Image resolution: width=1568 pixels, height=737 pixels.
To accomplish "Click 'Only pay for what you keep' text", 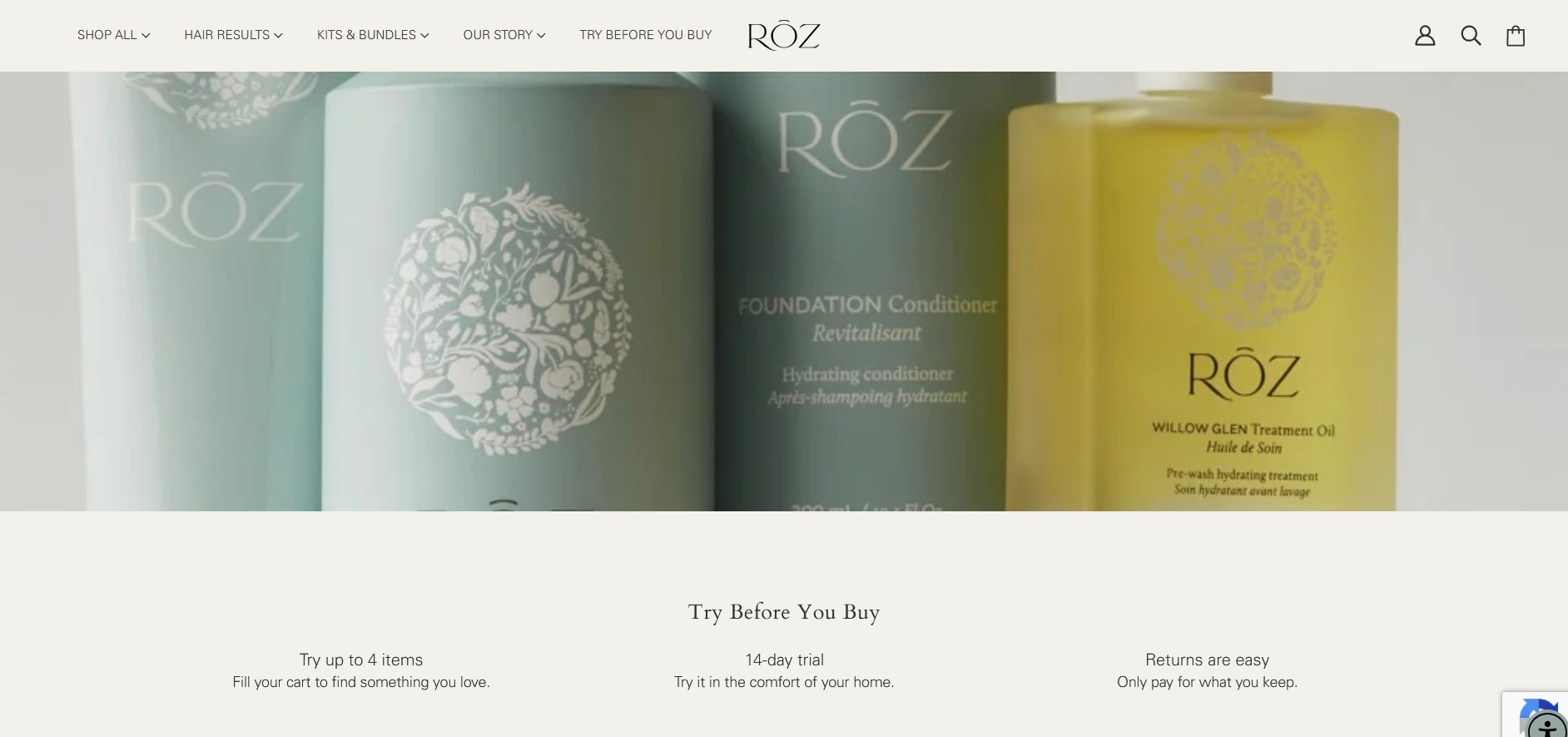I will (x=1207, y=682).
